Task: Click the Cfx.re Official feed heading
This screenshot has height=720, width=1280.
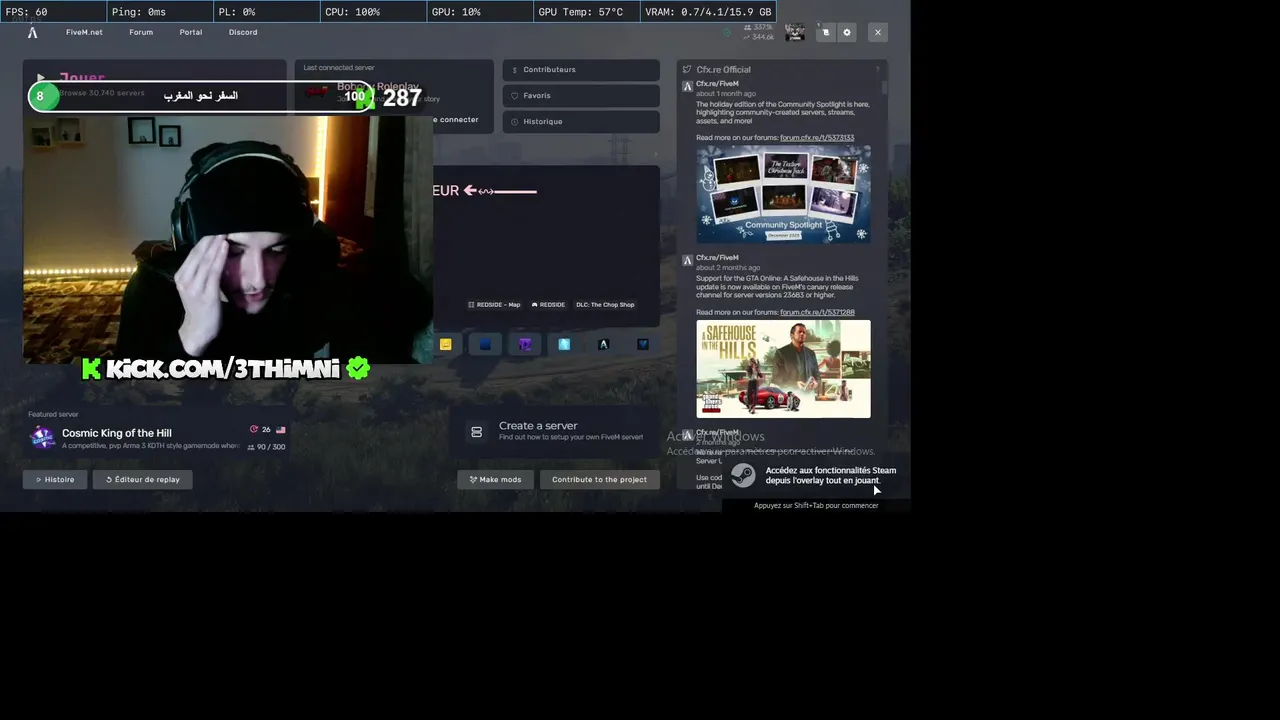Action: pos(723,69)
